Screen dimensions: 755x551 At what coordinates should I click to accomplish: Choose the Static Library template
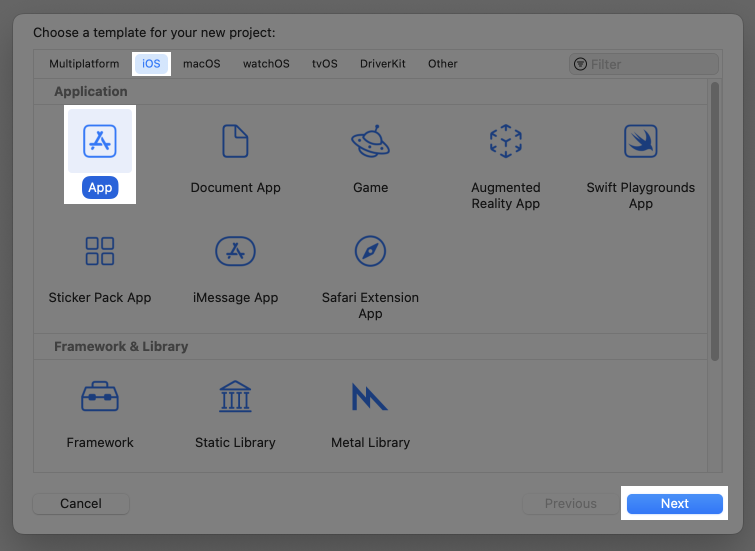coord(235,398)
